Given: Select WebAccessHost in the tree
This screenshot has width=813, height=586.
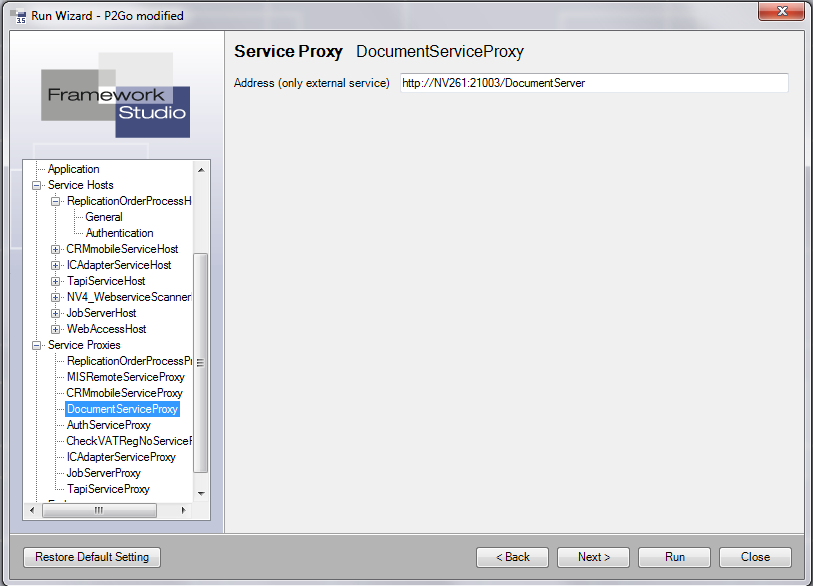Looking at the screenshot, I should click(106, 329).
